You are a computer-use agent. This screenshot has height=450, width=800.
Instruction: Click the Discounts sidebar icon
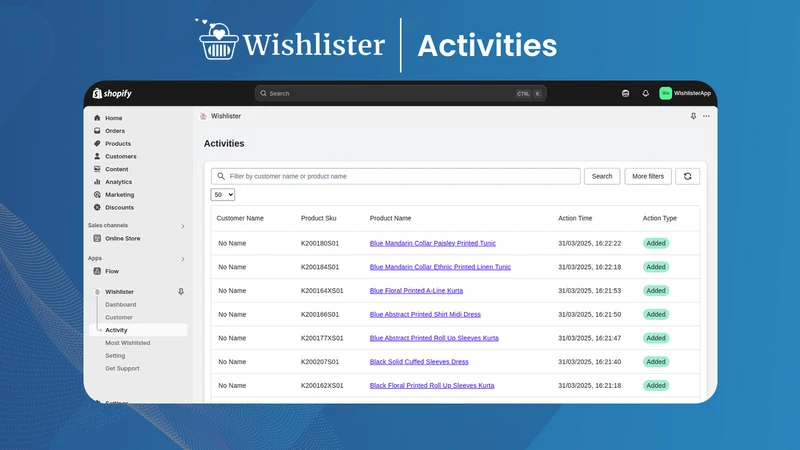click(x=97, y=207)
